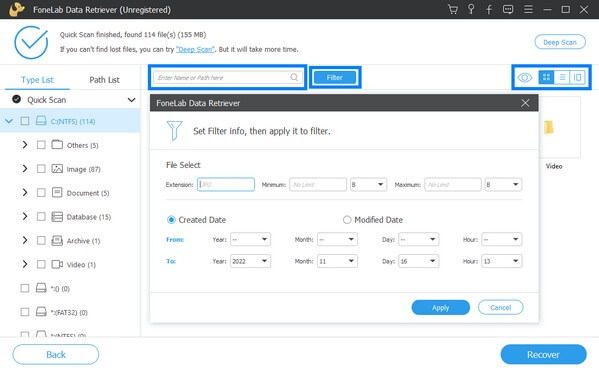The image size is (599, 376).
Task: Open the From Day dropdown
Action: (419, 239)
